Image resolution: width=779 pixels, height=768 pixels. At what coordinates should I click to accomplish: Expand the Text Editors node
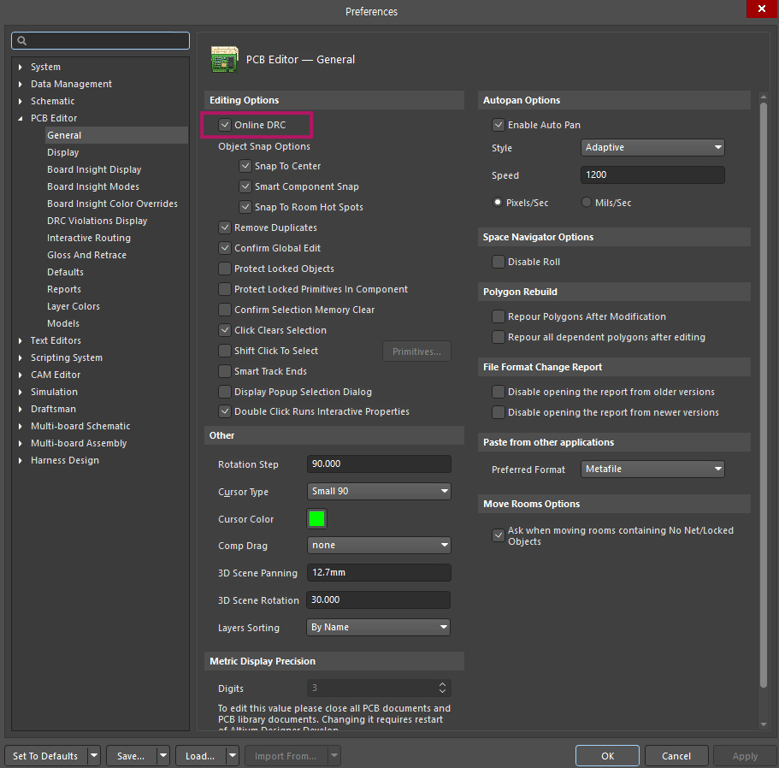click(x=20, y=340)
